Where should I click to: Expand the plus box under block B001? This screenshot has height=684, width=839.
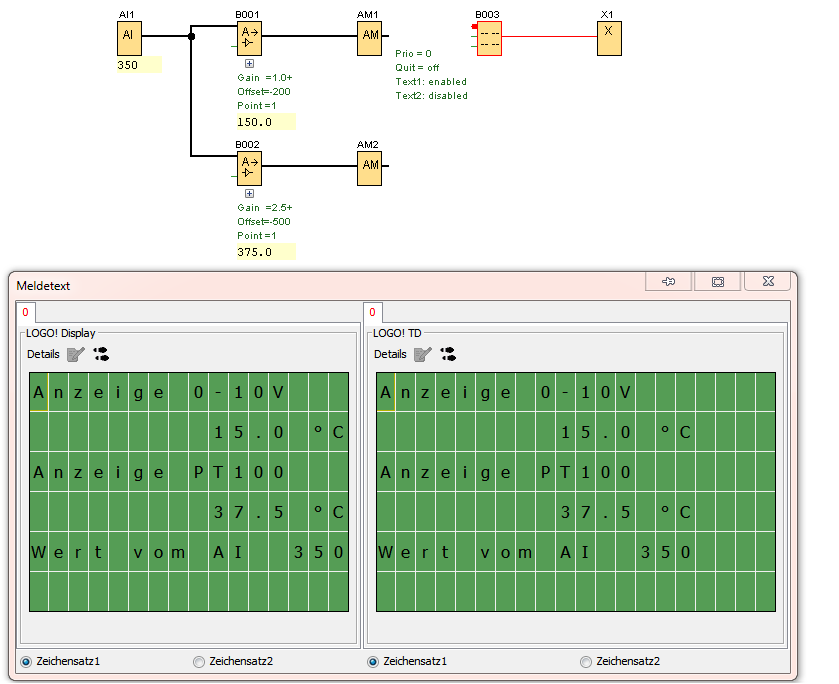point(249,64)
